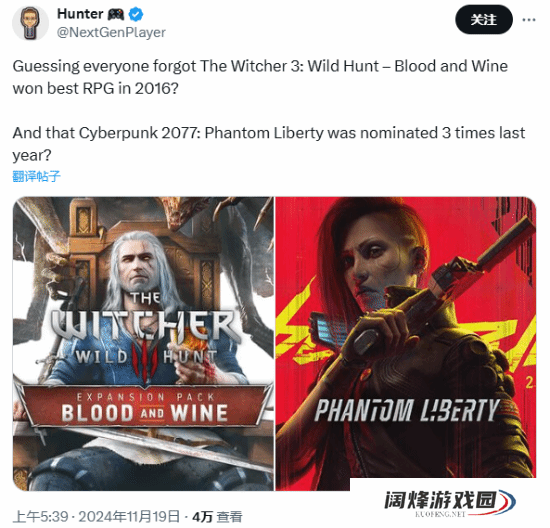Click the tweet text about Cyberpunk 2077
The image size is (550, 528).
tap(269, 144)
